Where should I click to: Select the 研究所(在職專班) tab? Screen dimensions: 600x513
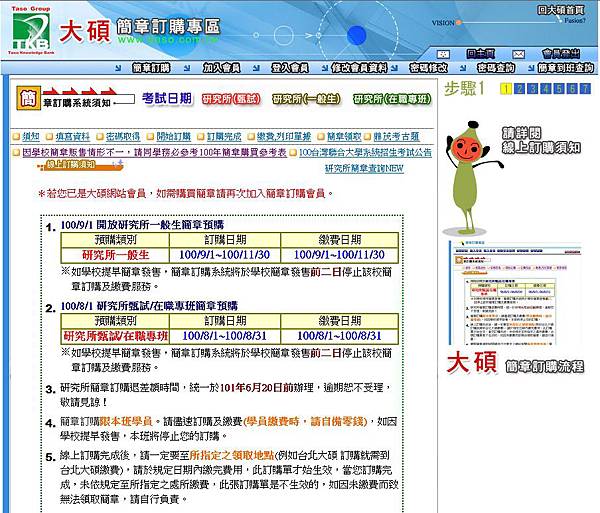click(392, 99)
